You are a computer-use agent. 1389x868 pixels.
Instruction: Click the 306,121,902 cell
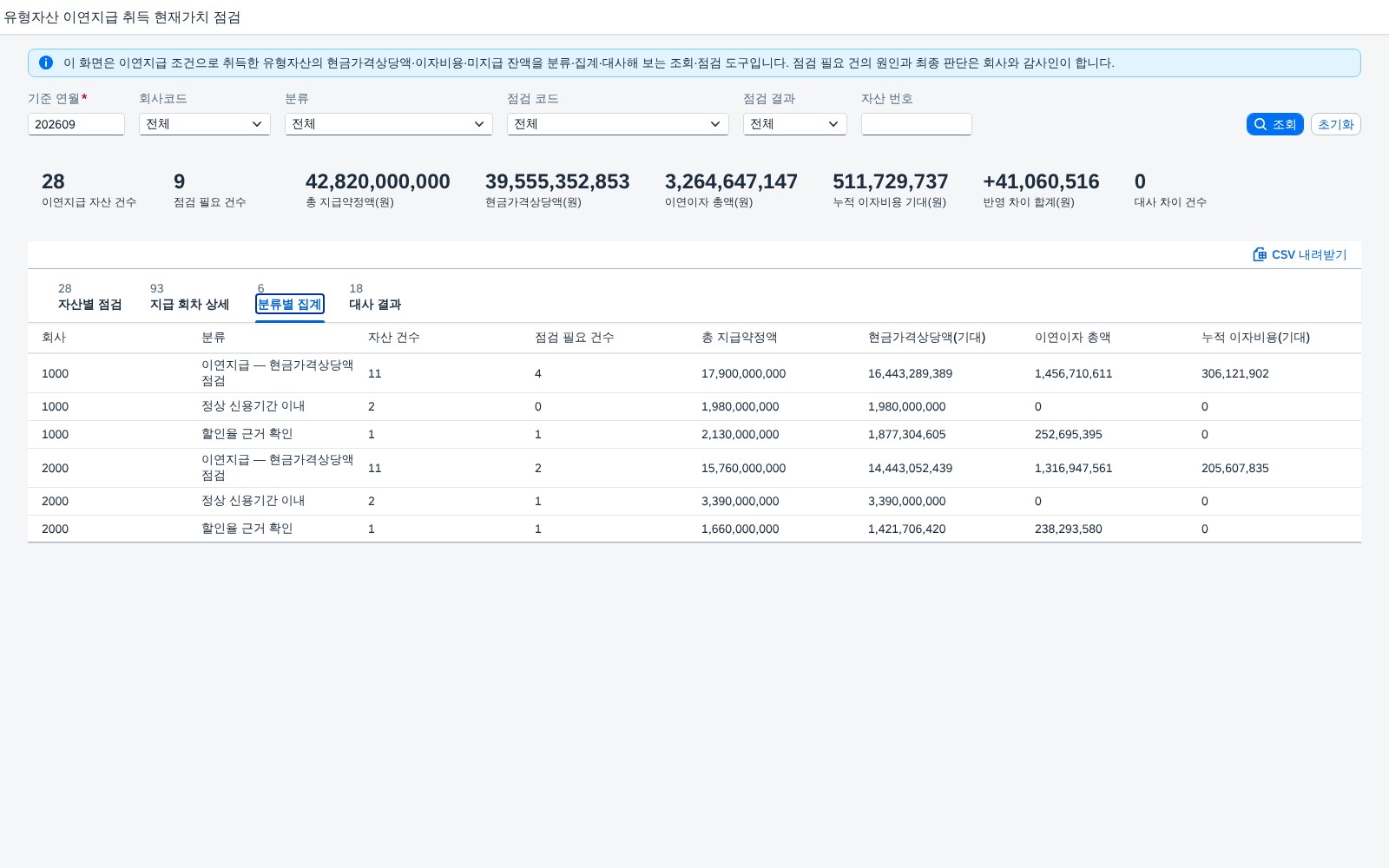coord(1235,374)
